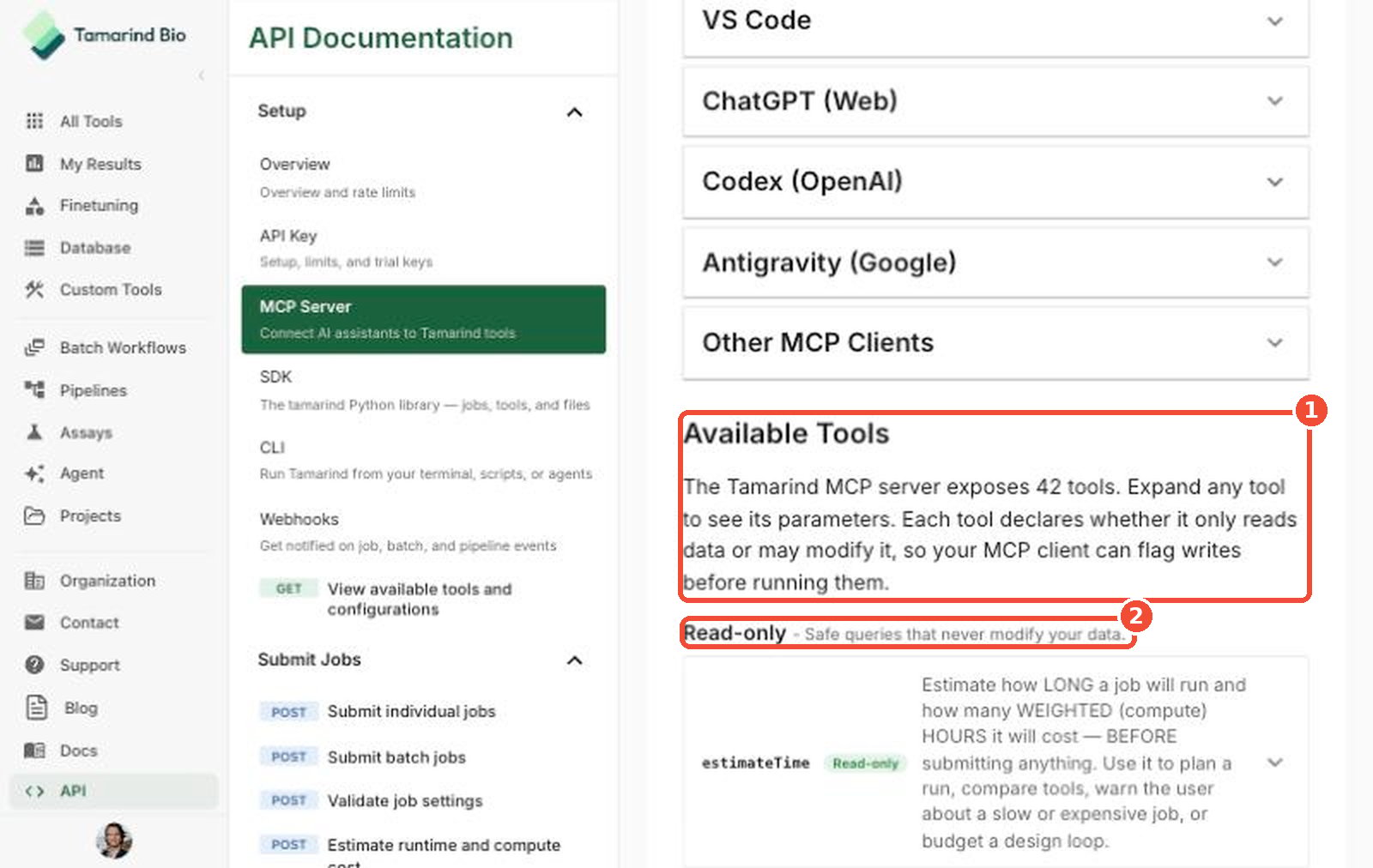Open Organization building icon
The image size is (1373, 868).
click(x=34, y=581)
